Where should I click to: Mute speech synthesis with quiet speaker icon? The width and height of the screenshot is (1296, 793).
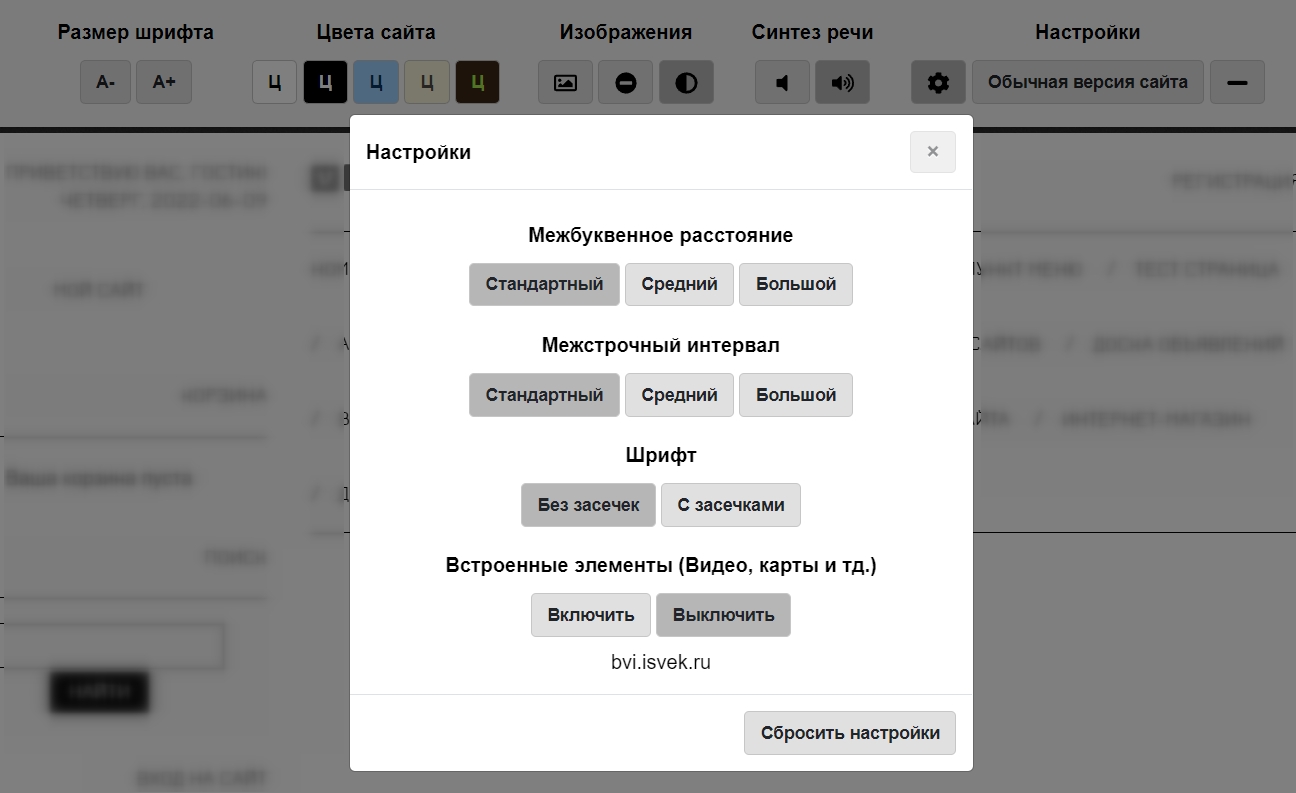[x=782, y=82]
